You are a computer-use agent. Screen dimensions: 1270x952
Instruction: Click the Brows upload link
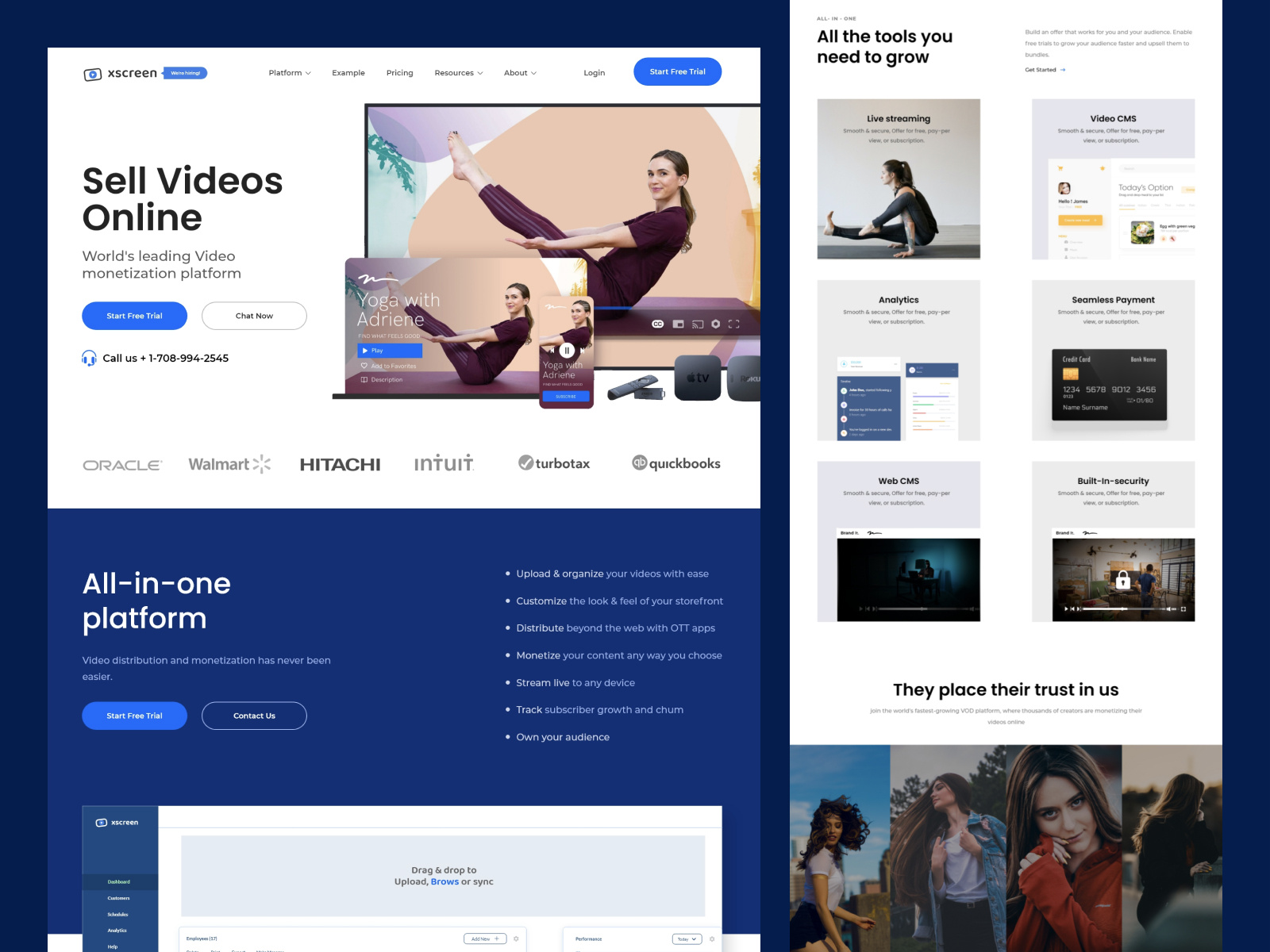444,881
